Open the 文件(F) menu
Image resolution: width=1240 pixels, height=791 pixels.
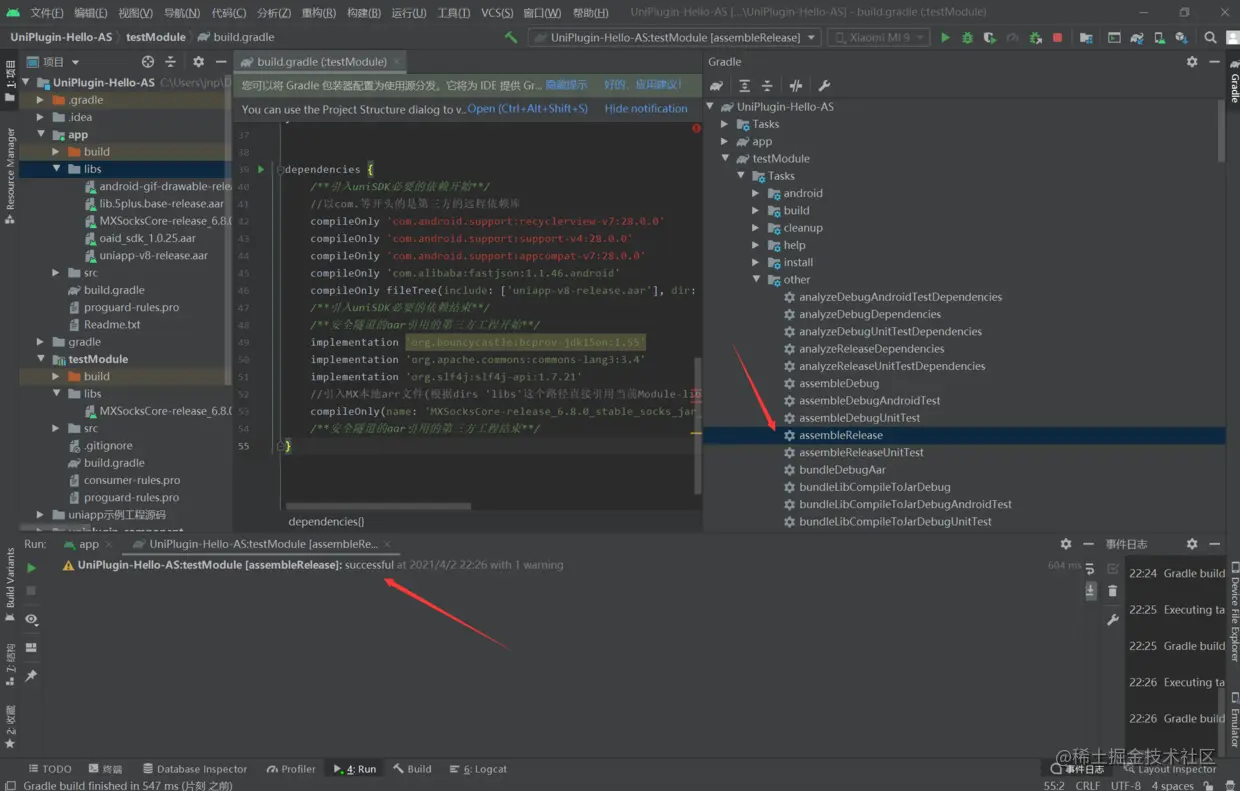(47, 12)
